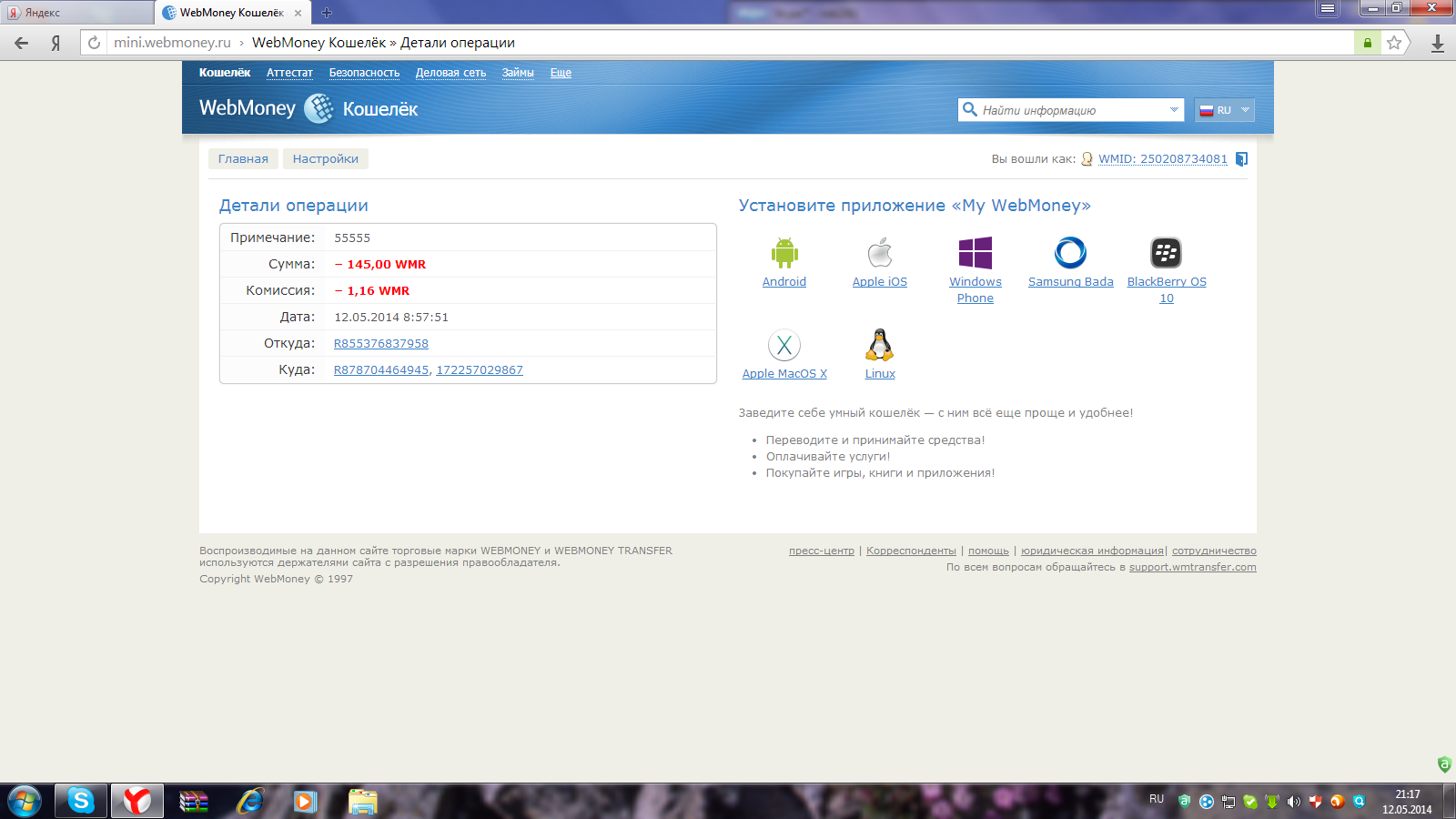1456x819 pixels.
Task: Open the RU language selector dropdown
Action: coord(1225,110)
